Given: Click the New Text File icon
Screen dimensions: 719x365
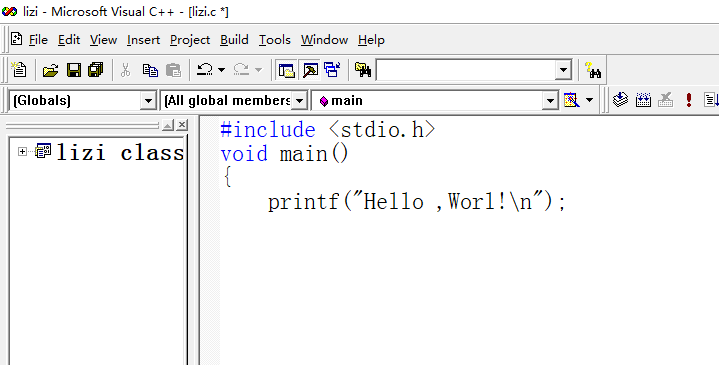Looking at the screenshot, I should [x=19, y=70].
